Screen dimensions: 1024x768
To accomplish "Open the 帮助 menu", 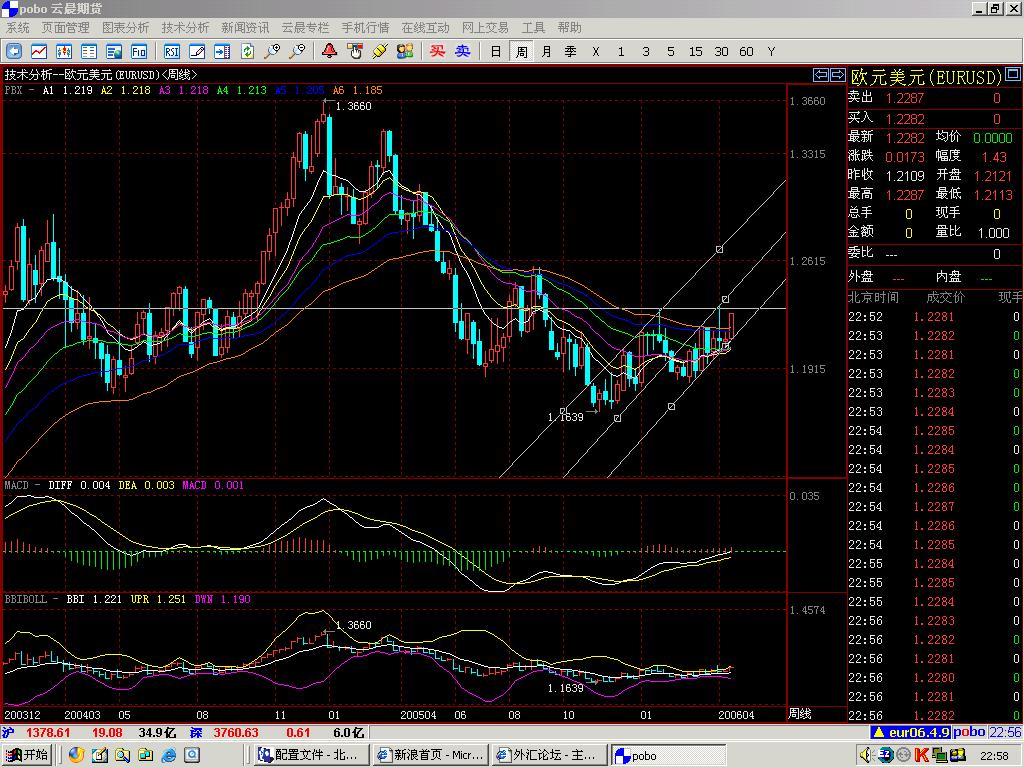I will pyautogui.click(x=569, y=27).
